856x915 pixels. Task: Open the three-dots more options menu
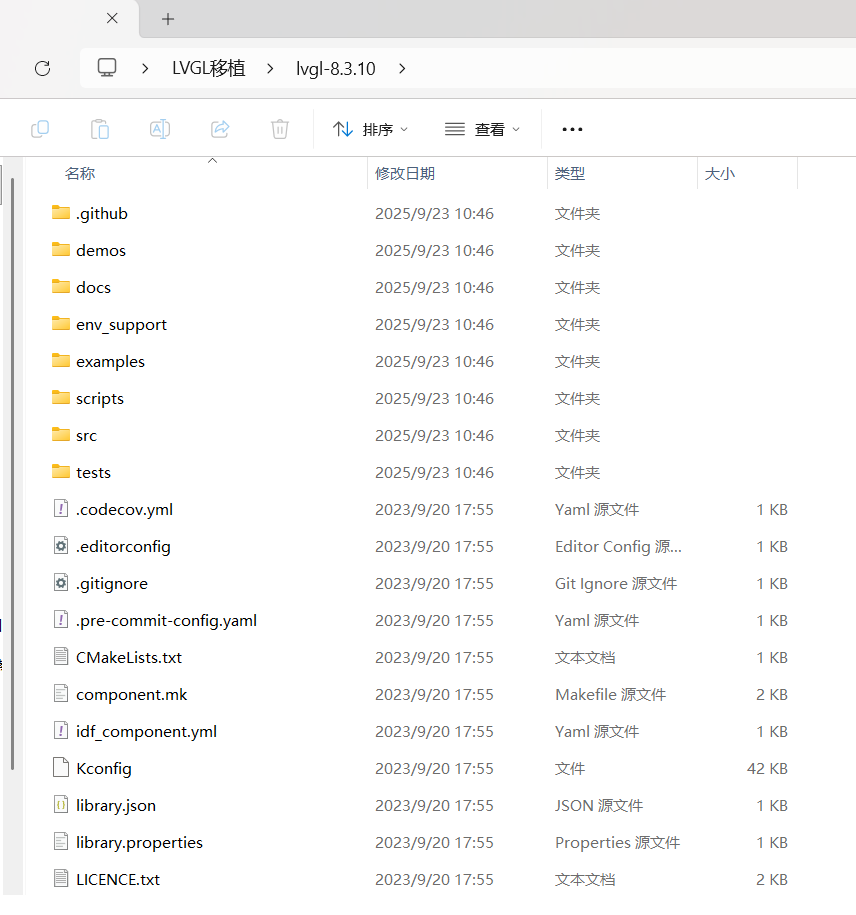coord(572,129)
